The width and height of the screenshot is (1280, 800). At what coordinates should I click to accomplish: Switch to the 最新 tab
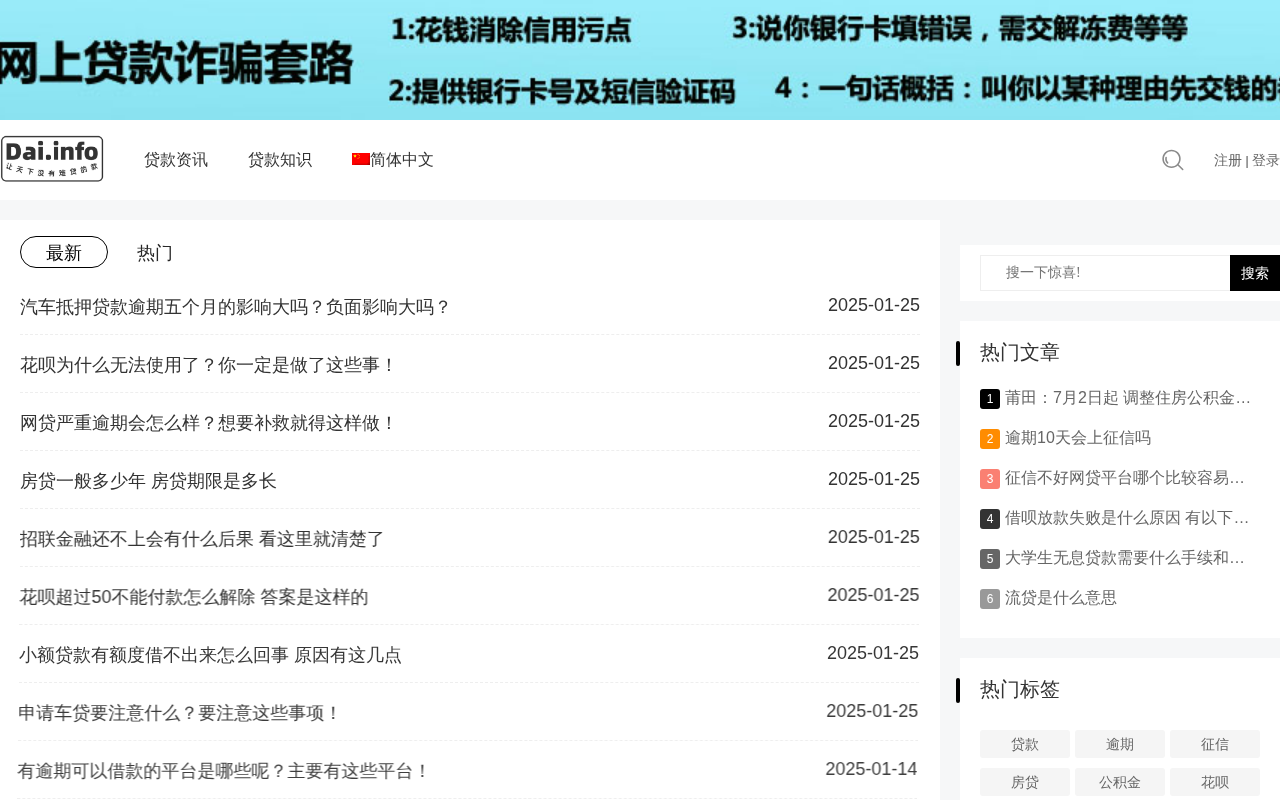(64, 252)
